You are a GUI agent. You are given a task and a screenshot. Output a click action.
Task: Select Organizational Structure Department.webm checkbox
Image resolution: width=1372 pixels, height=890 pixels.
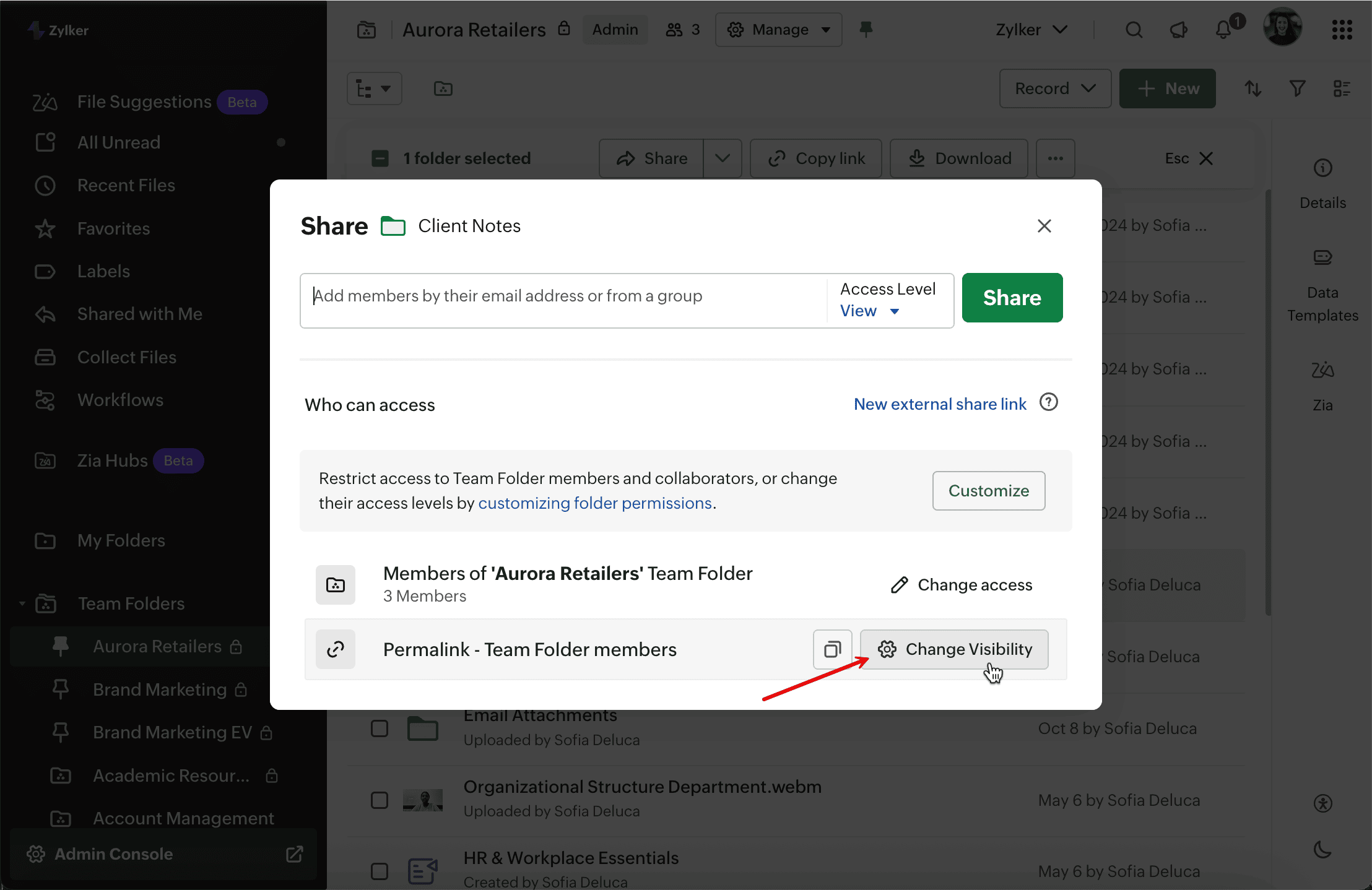[x=380, y=800]
